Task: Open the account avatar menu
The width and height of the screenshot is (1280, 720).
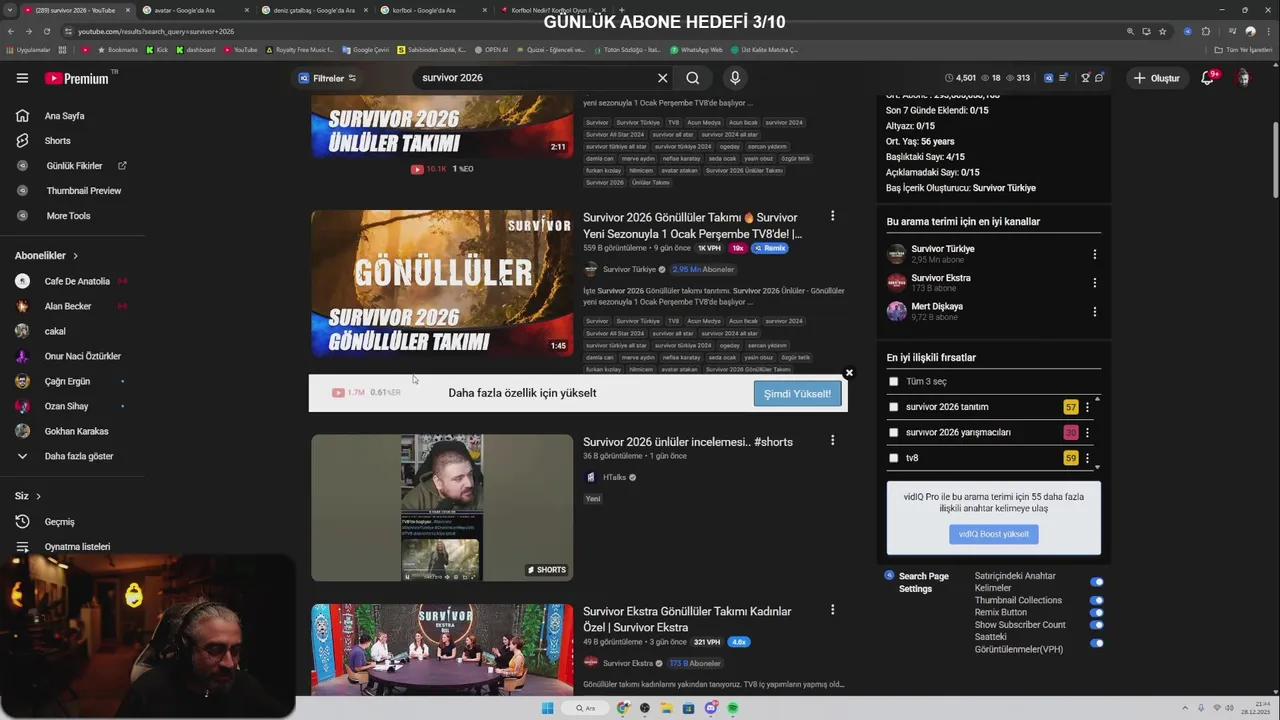Action: (1243, 78)
